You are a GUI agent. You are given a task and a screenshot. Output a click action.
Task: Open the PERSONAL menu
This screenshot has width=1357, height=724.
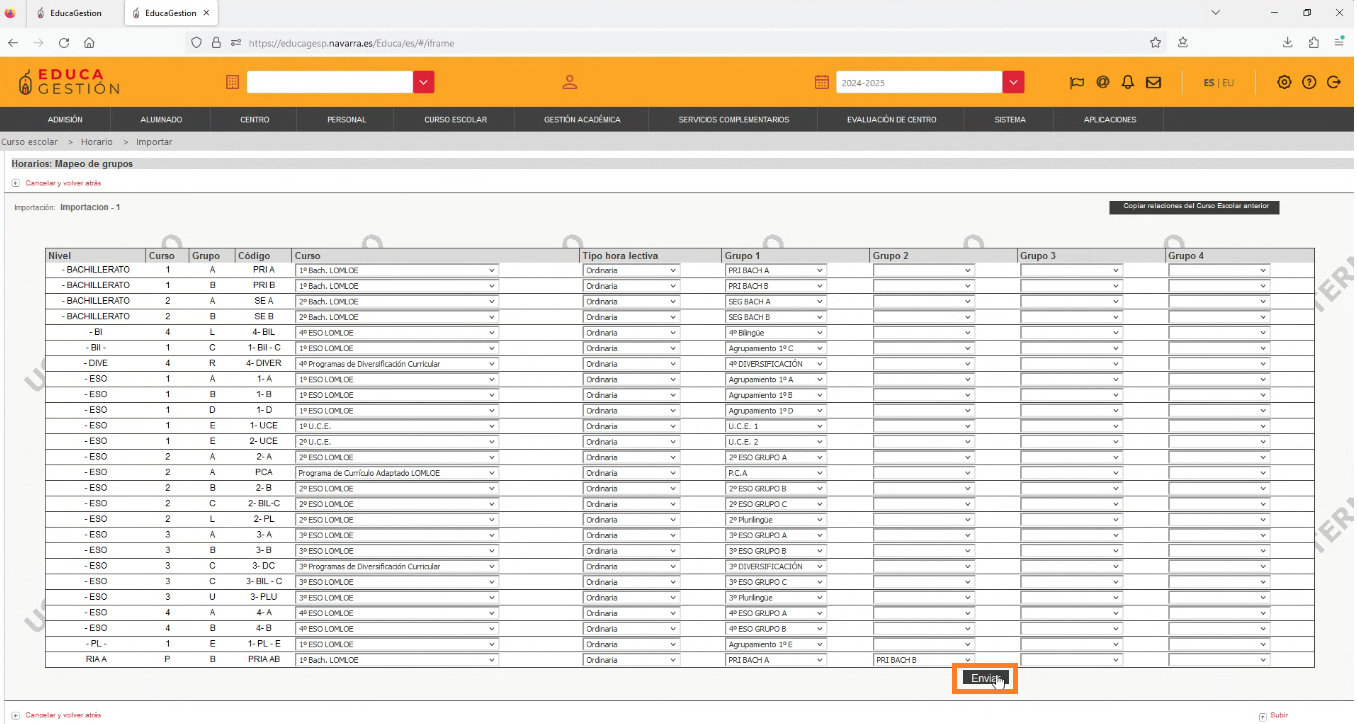tap(346, 120)
